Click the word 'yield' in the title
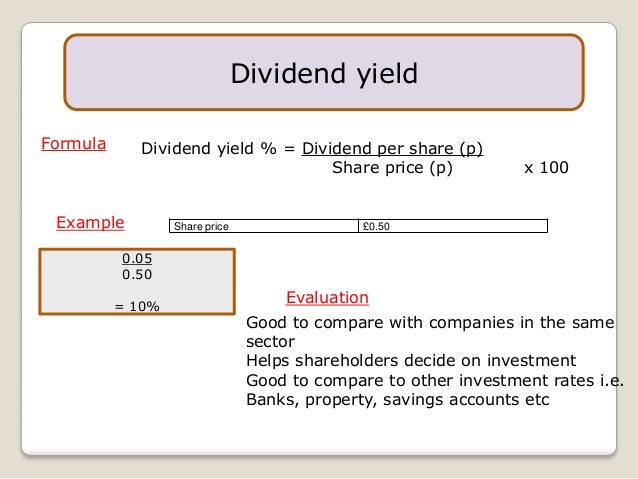Viewport: 638px width, 479px height. [387, 74]
